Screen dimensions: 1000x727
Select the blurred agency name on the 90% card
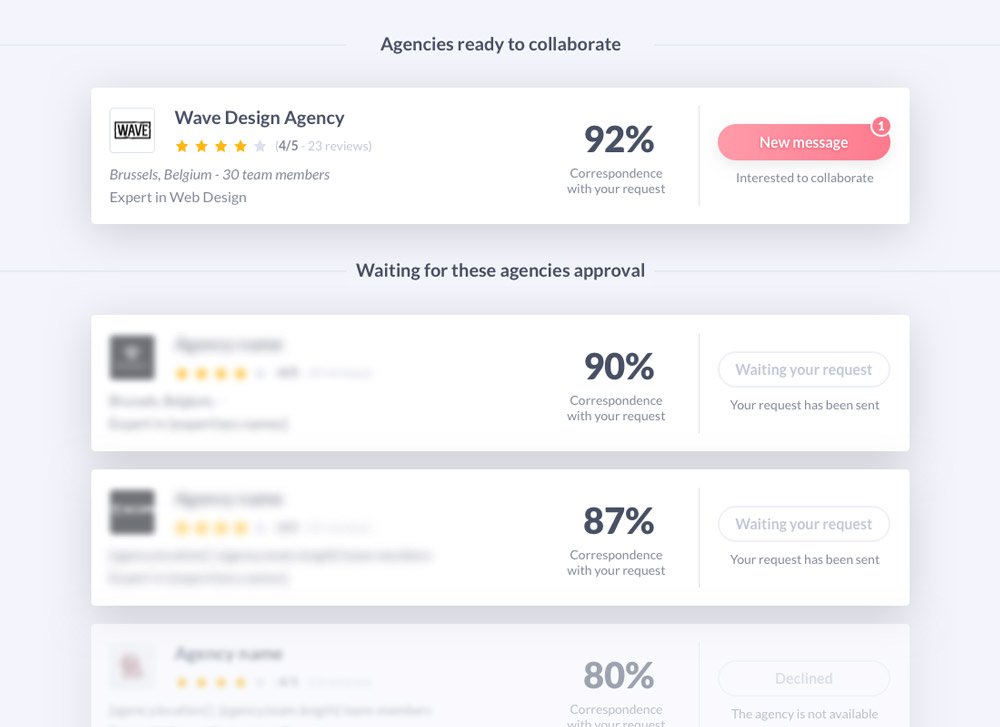point(228,344)
